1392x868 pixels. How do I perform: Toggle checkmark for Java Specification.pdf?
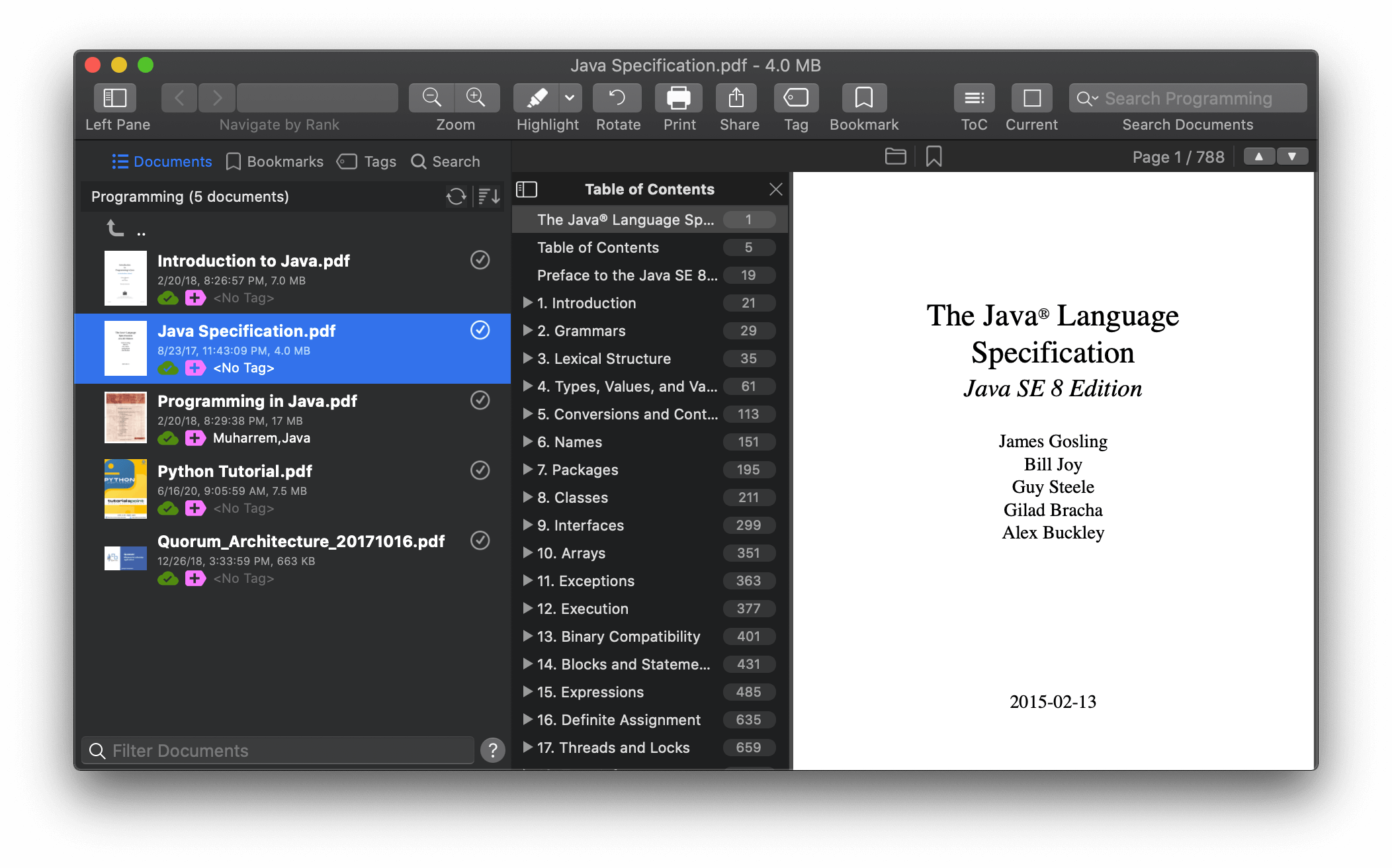480,330
